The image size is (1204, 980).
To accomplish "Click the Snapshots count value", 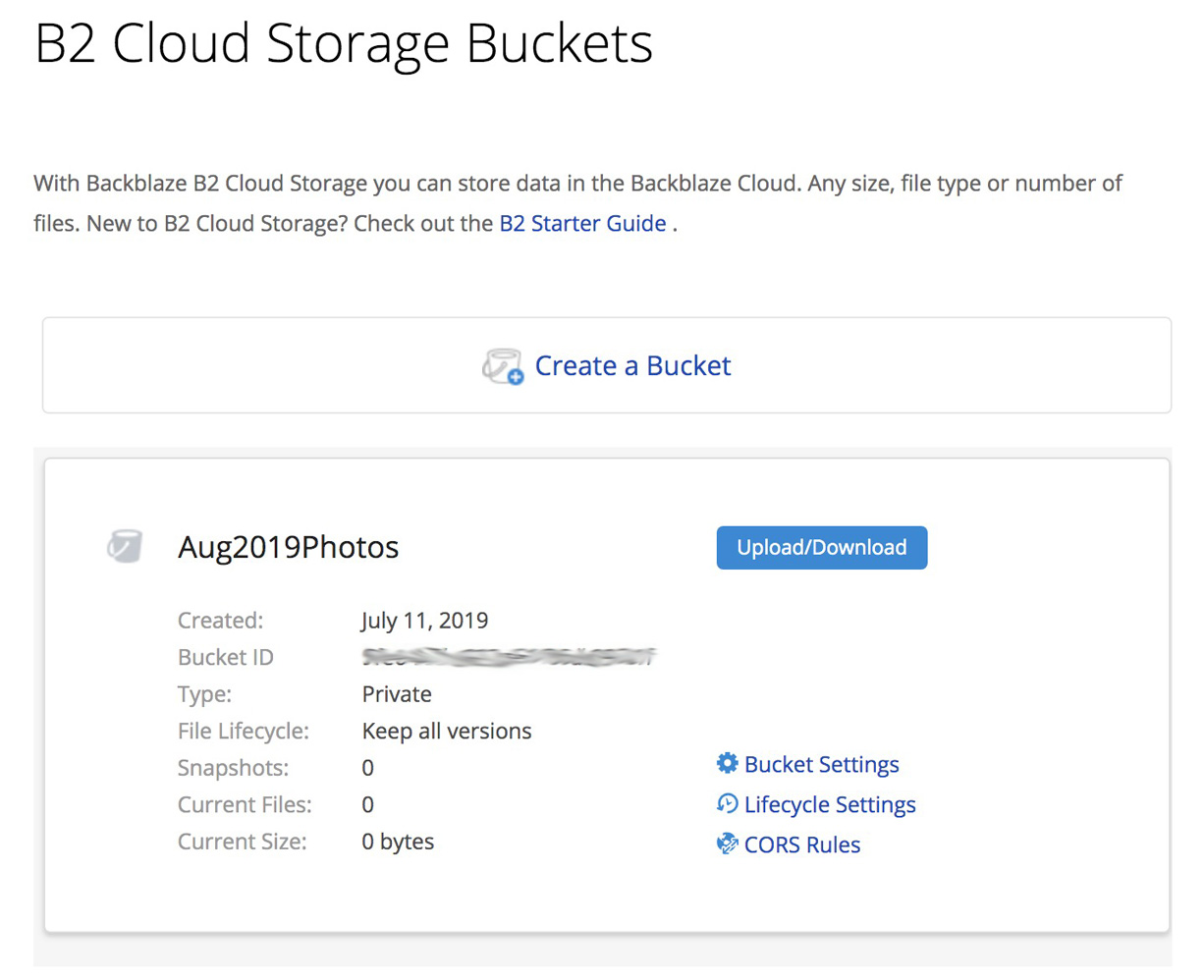I will 367,768.
